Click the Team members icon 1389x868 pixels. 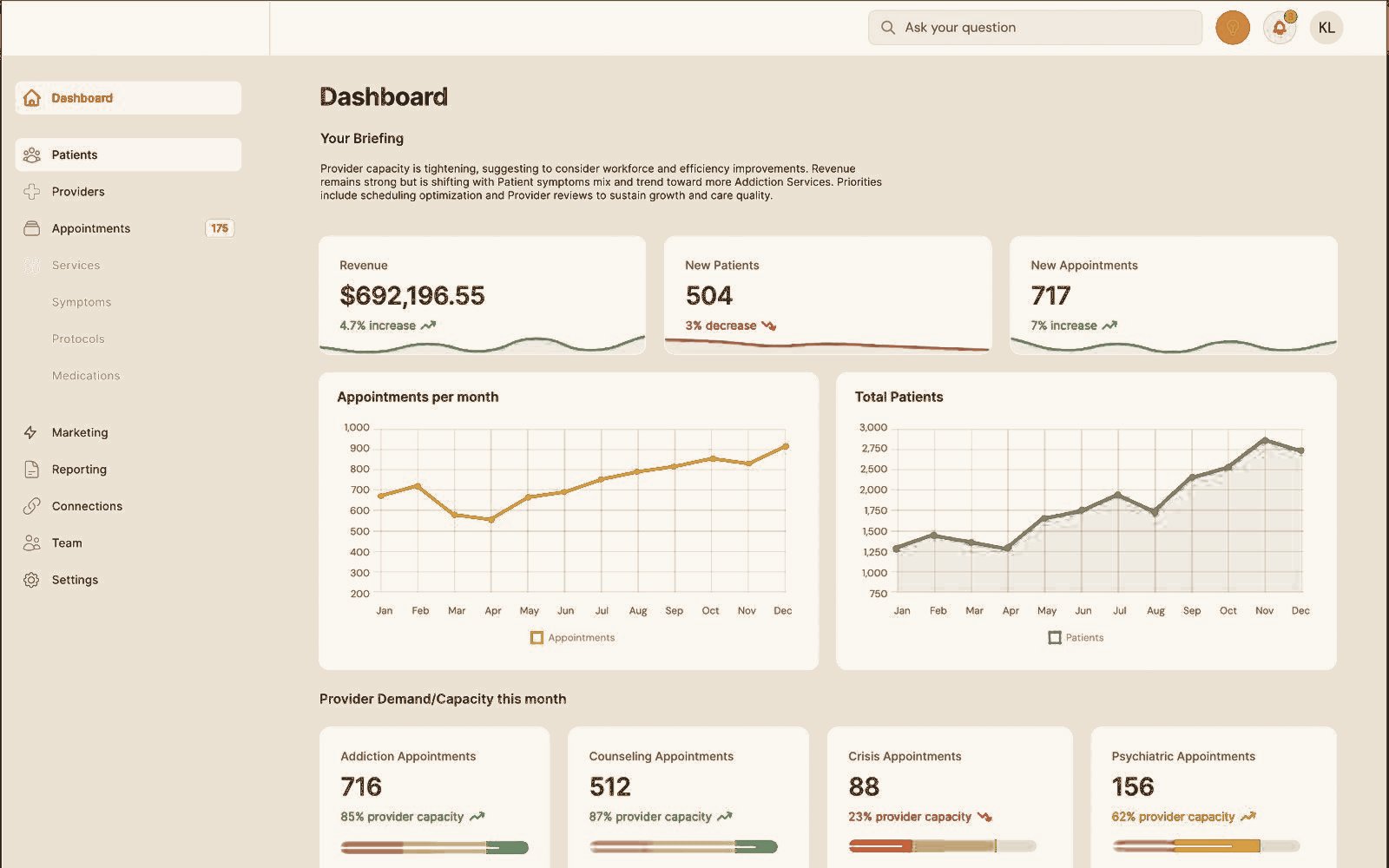pyautogui.click(x=32, y=543)
